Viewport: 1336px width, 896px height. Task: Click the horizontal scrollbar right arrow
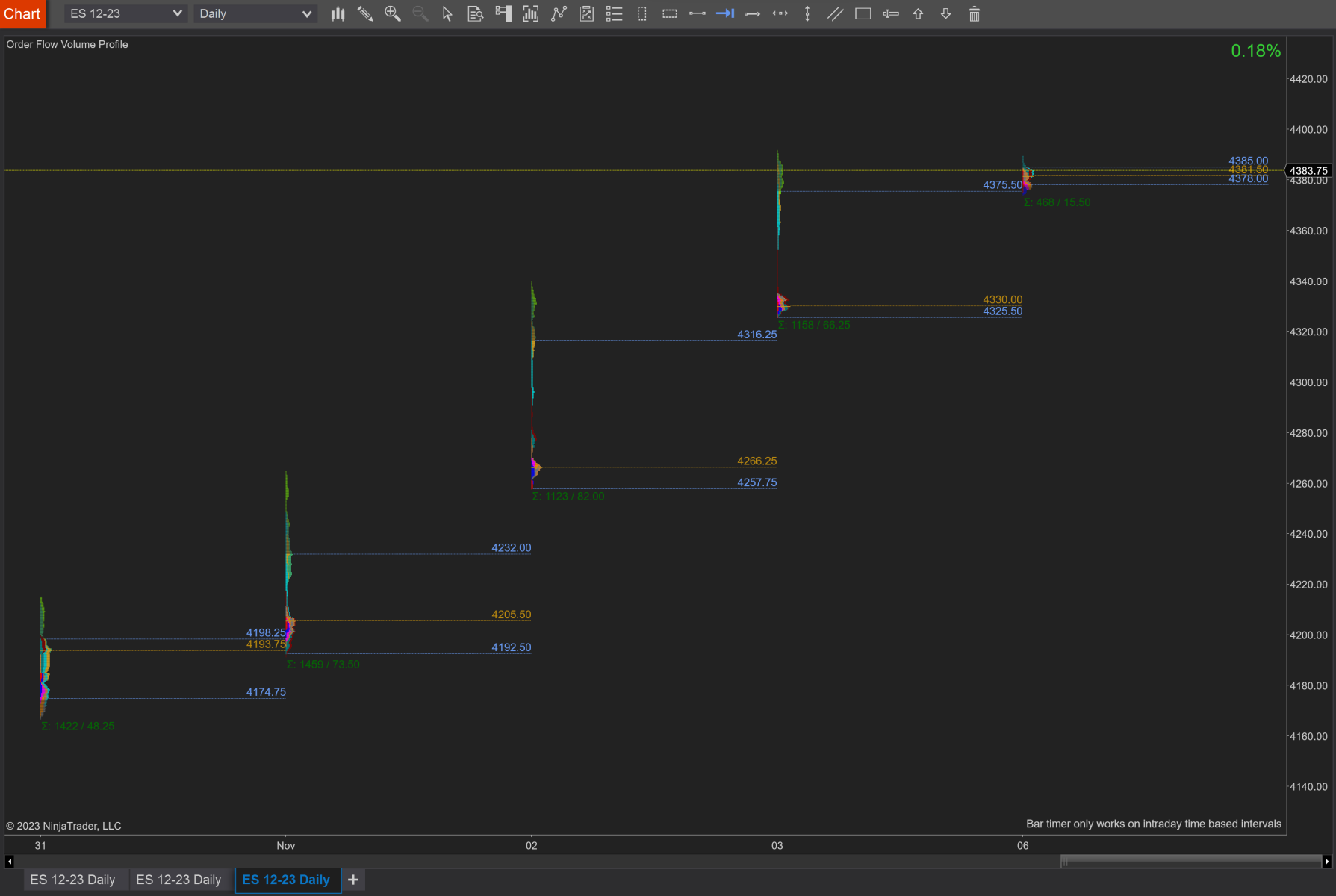[1327, 862]
